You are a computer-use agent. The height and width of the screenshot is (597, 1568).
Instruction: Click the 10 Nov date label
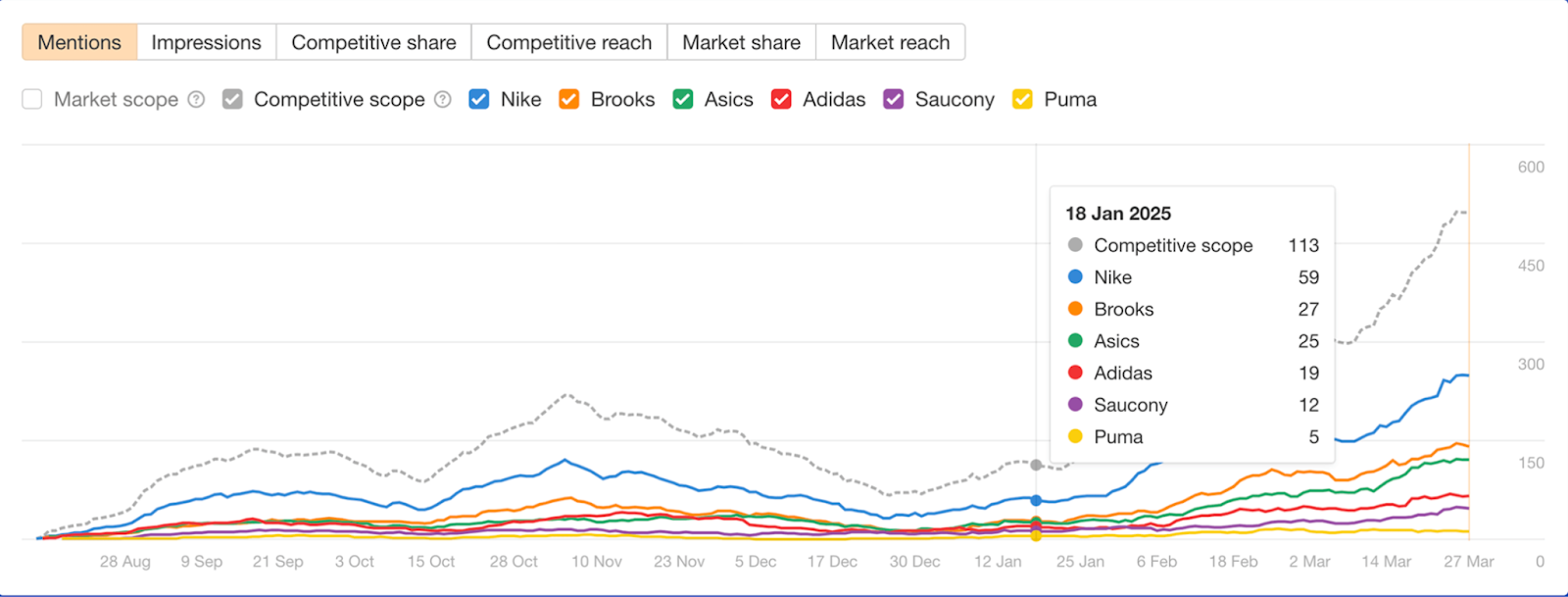click(x=597, y=562)
